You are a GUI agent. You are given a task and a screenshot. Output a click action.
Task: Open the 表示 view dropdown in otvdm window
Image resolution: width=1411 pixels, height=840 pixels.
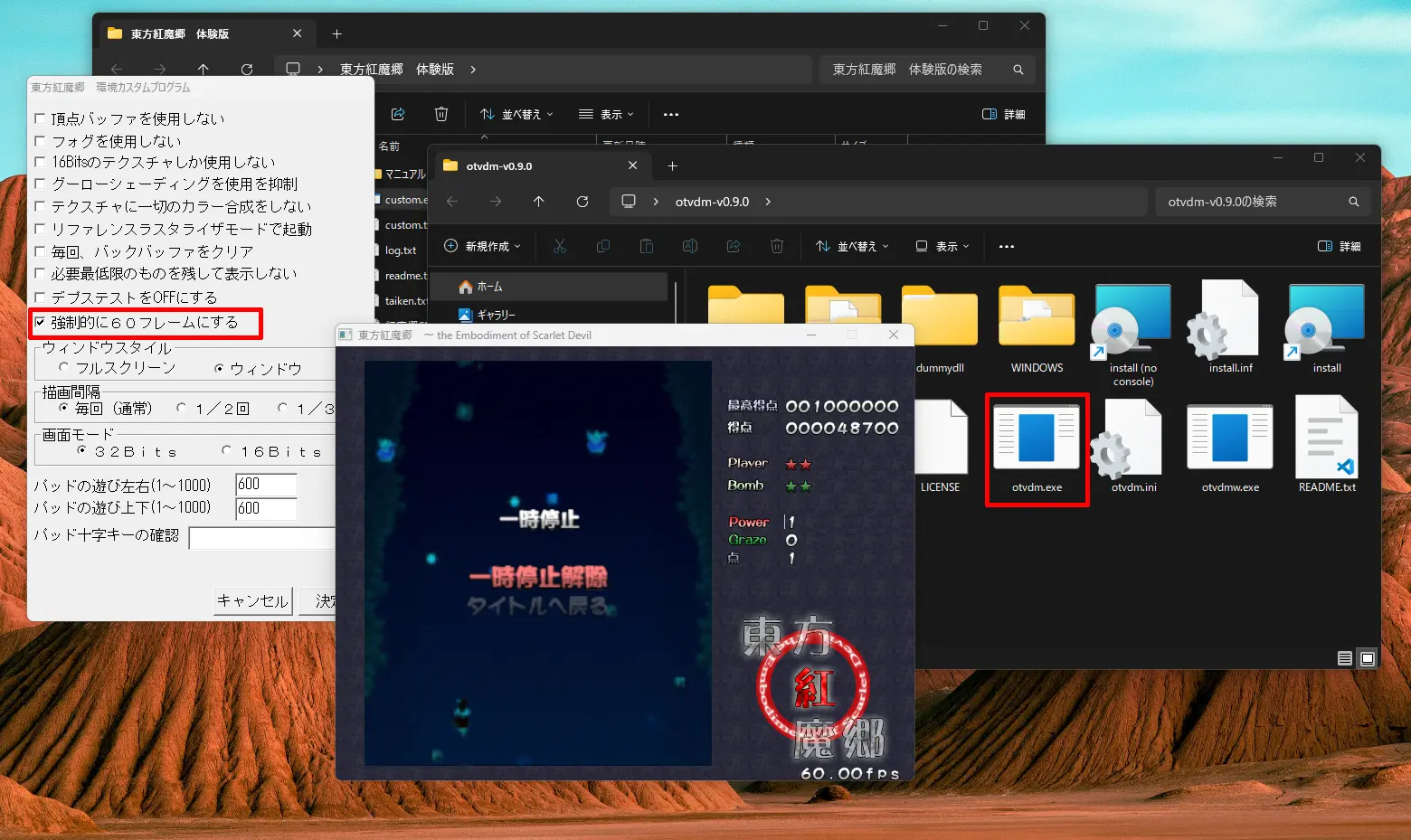click(942, 246)
